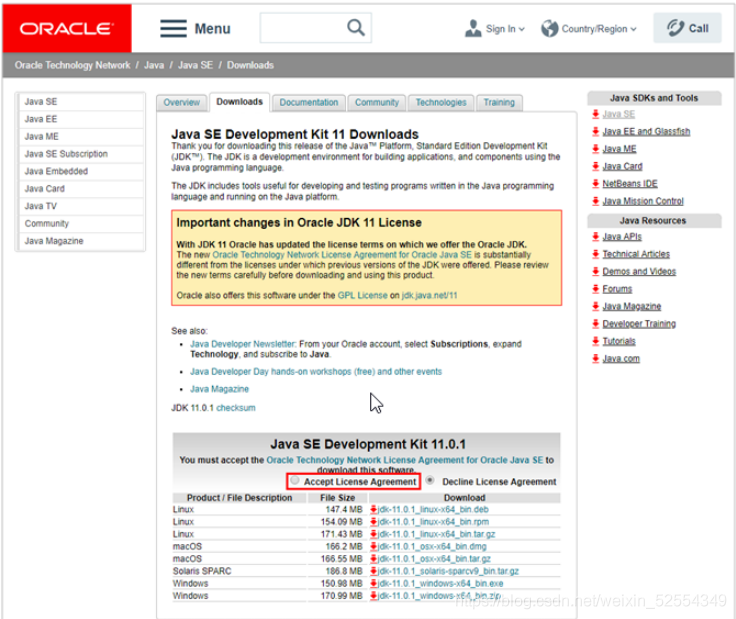Click the GPL License link
The width and height of the screenshot is (736, 619).
(x=362, y=295)
